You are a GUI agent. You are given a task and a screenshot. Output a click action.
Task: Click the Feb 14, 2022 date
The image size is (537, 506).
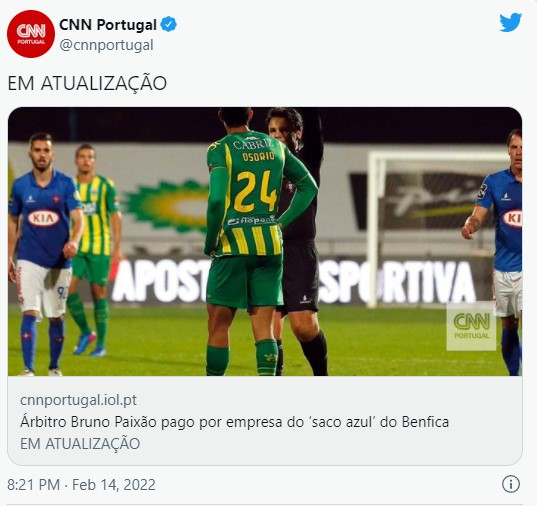click(114, 485)
